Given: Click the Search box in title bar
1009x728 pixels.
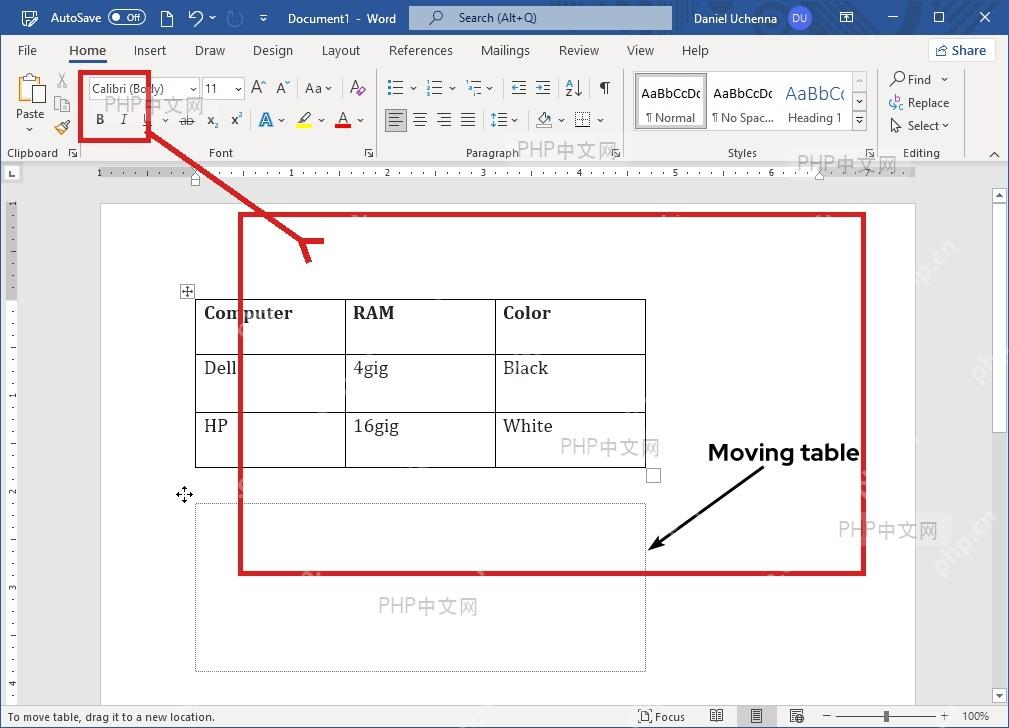Looking at the screenshot, I should tap(541, 17).
